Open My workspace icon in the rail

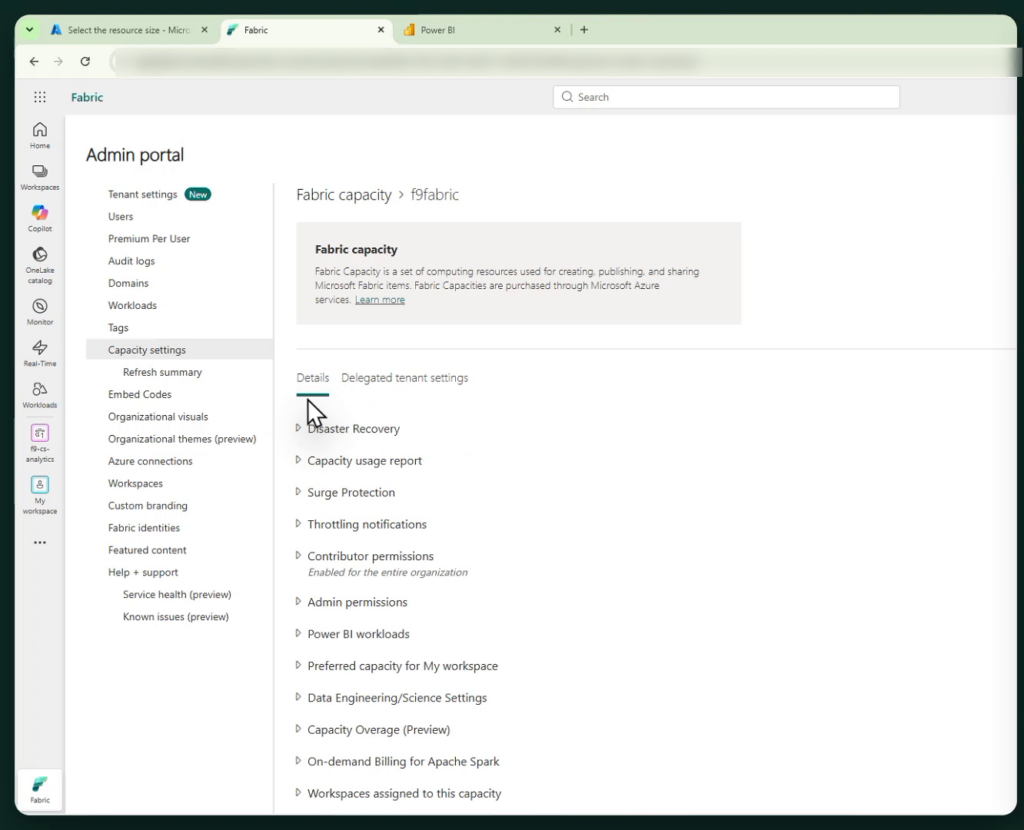40,496
